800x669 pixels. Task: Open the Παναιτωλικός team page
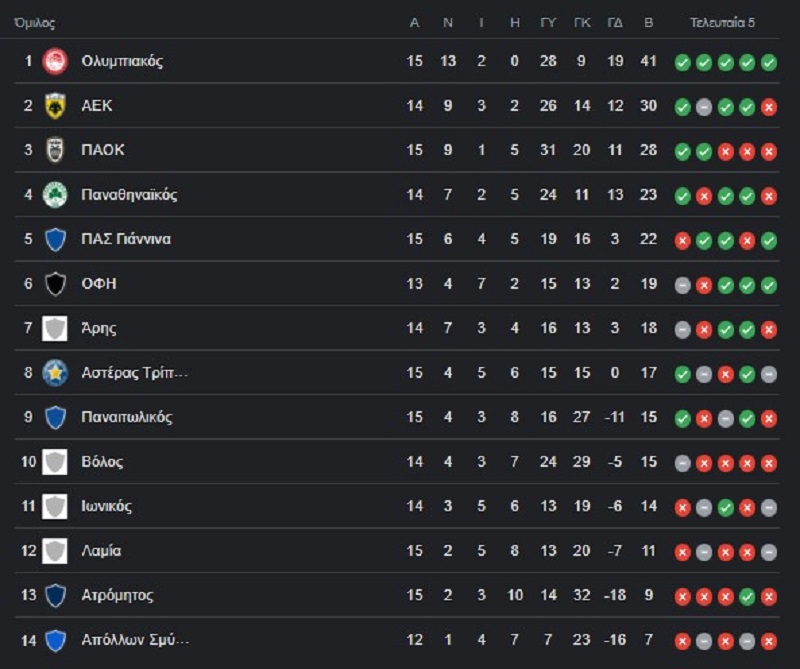[x=127, y=417]
